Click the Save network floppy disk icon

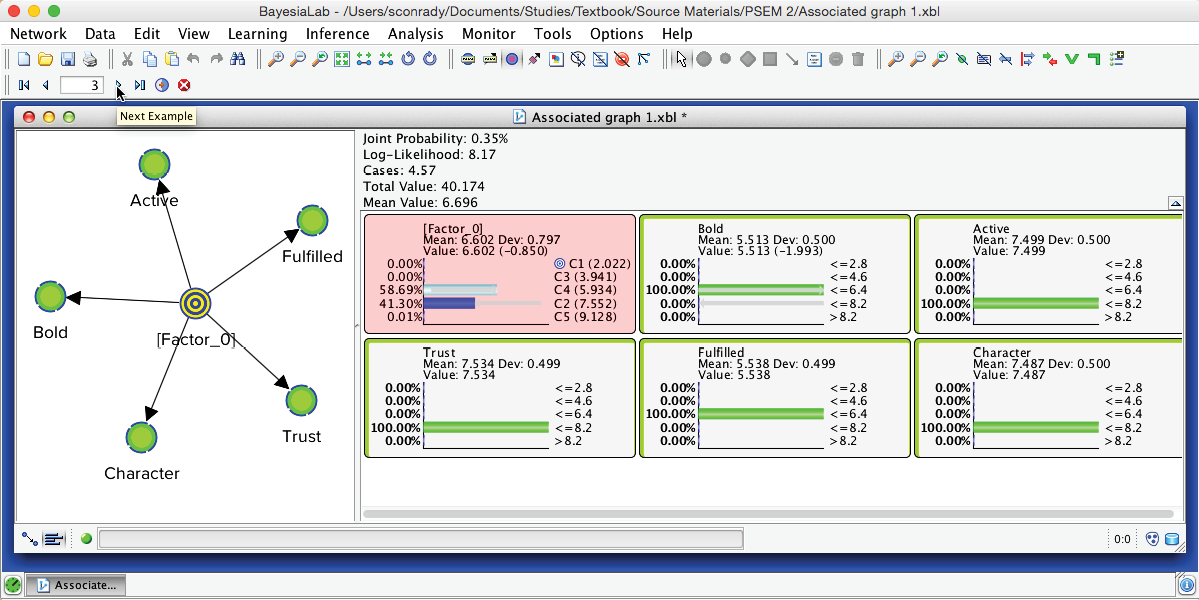point(68,60)
